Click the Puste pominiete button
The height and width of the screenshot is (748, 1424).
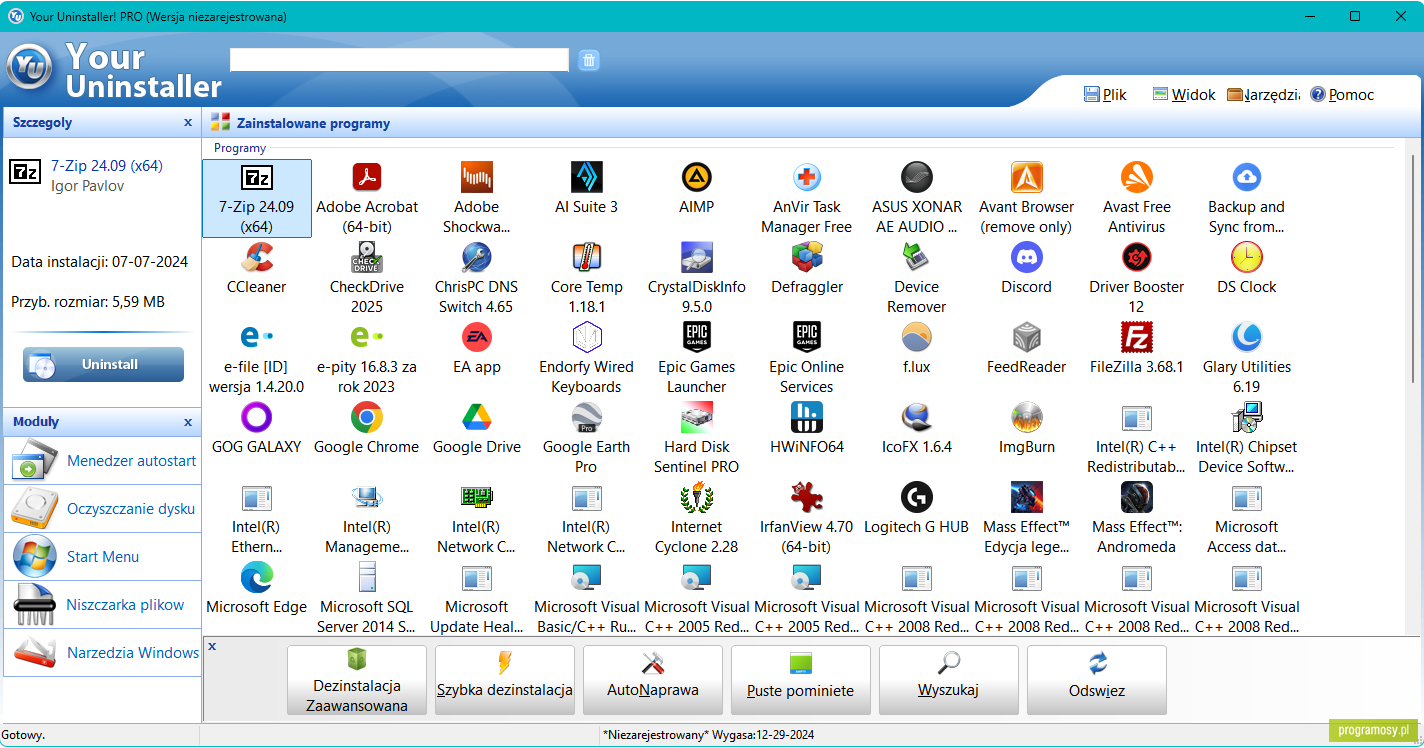click(801, 680)
